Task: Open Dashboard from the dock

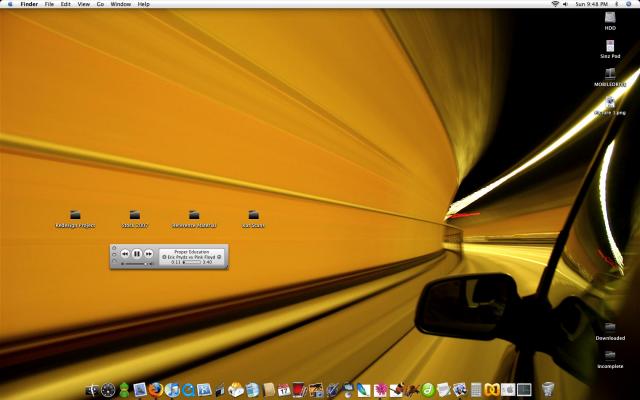Action: 108,390
